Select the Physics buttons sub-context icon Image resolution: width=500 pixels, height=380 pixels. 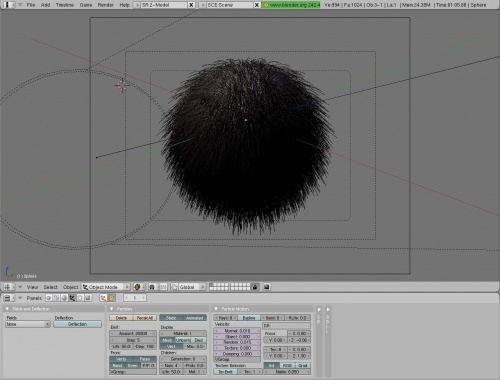click(111, 298)
